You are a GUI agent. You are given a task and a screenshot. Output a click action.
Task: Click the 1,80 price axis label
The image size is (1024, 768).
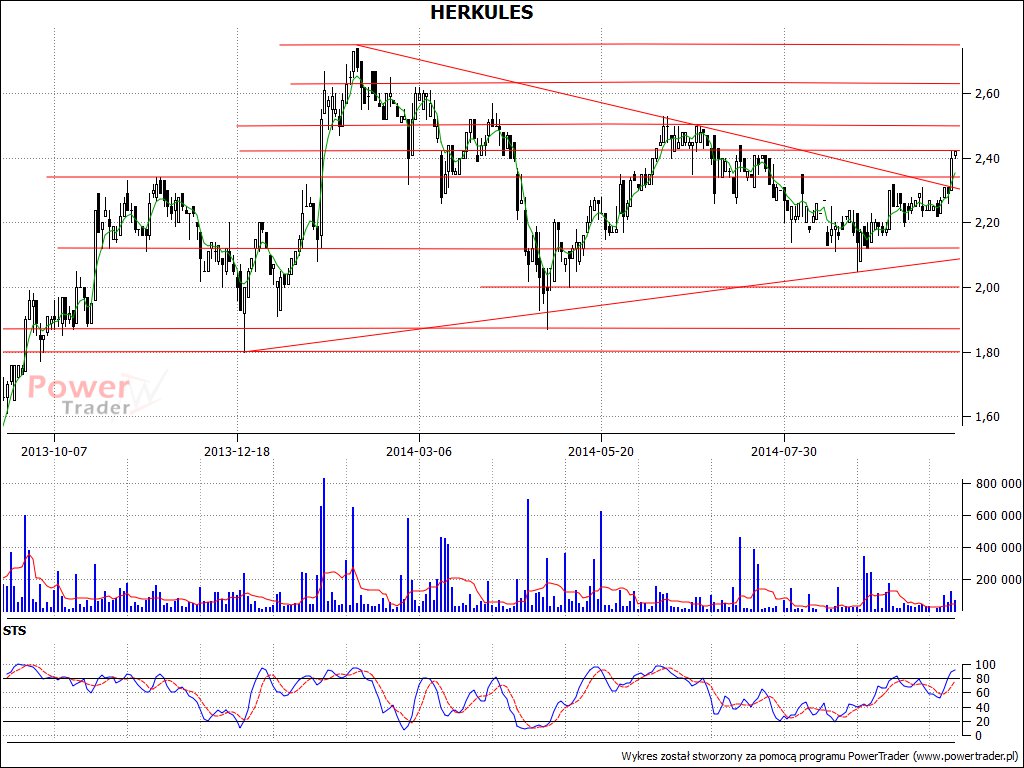pyautogui.click(x=985, y=353)
